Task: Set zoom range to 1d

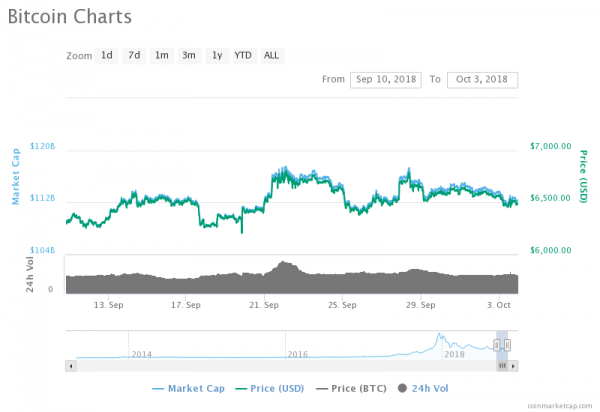Action: [106, 56]
